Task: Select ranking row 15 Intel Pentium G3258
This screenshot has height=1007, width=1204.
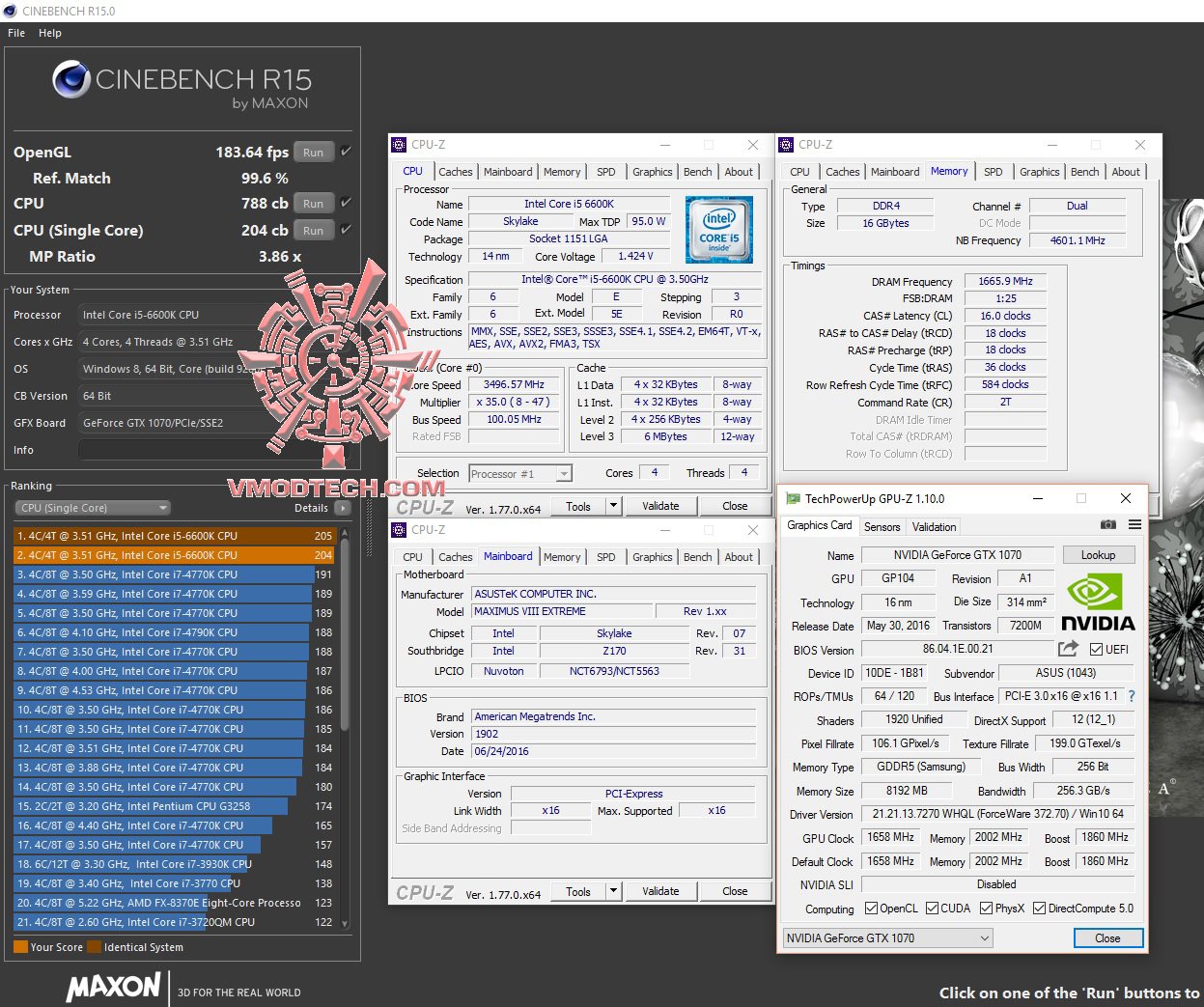Action: pos(174,806)
